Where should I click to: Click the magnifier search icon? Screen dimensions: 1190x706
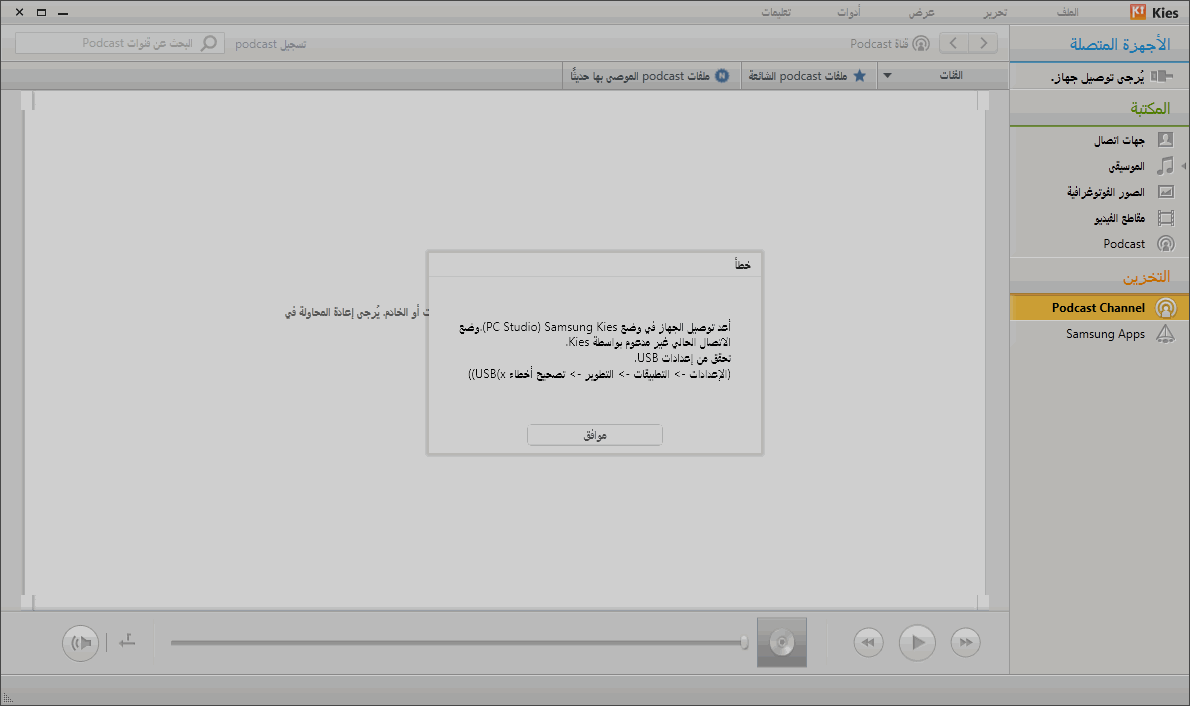pyautogui.click(x=209, y=43)
